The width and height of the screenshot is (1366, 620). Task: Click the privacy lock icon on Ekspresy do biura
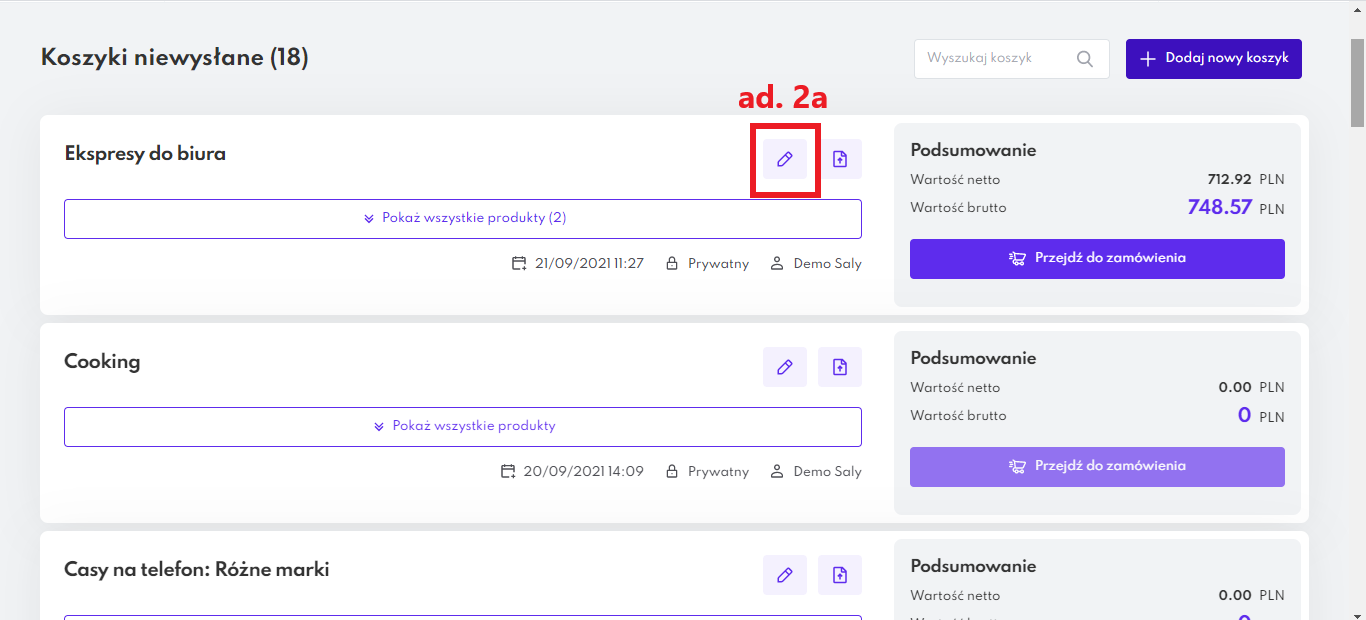tap(673, 264)
